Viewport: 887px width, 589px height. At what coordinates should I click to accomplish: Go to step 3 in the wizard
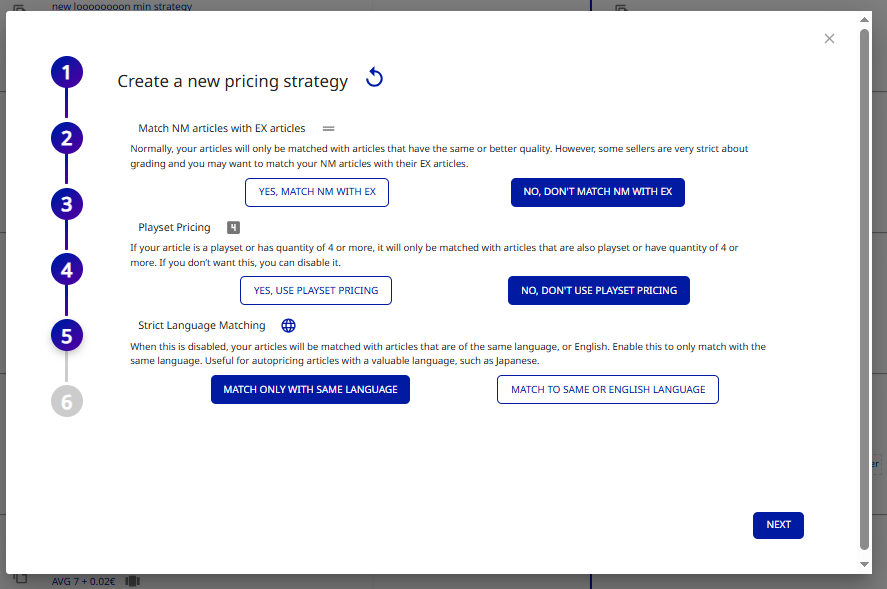(67, 204)
